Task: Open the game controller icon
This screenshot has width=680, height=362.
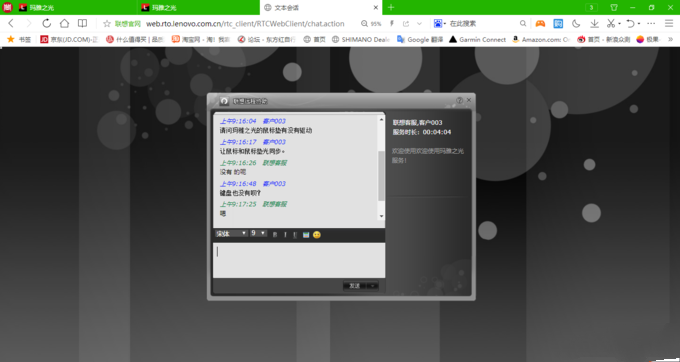Action: 540,23
